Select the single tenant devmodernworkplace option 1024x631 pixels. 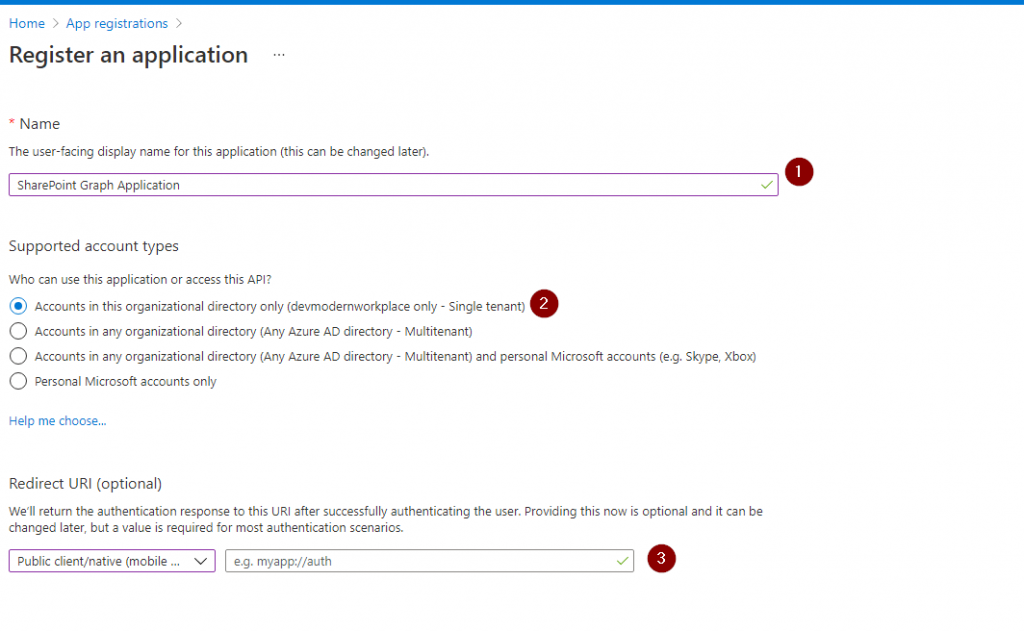point(17,304)
